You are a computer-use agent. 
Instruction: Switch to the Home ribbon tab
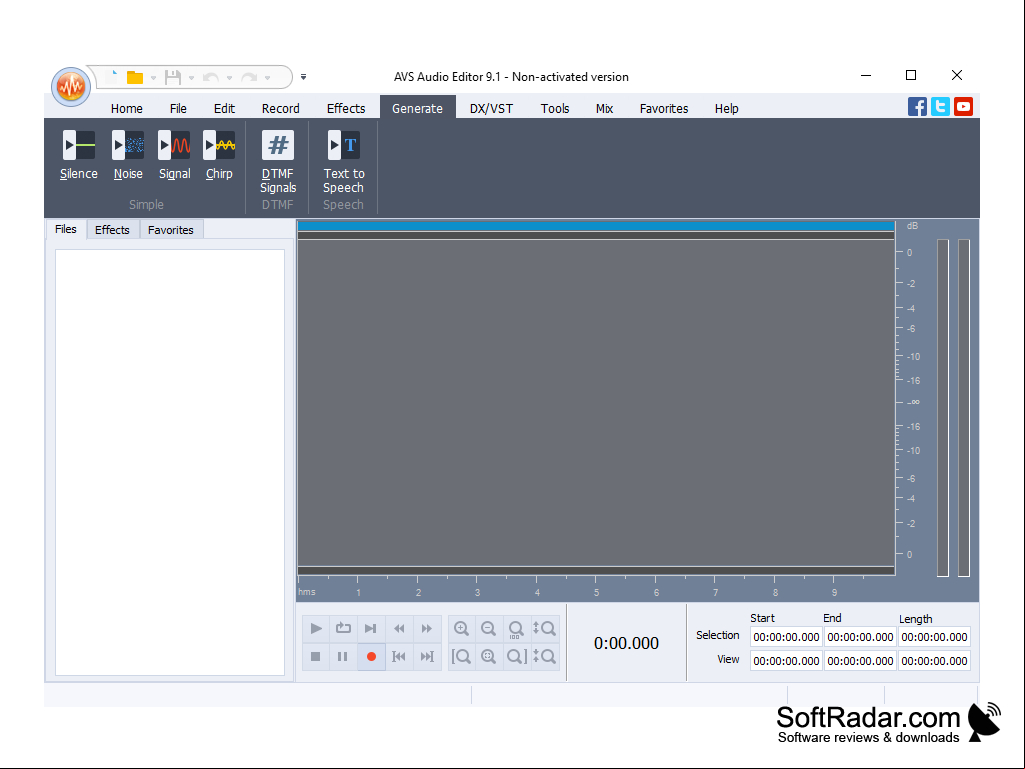[127, 109]
